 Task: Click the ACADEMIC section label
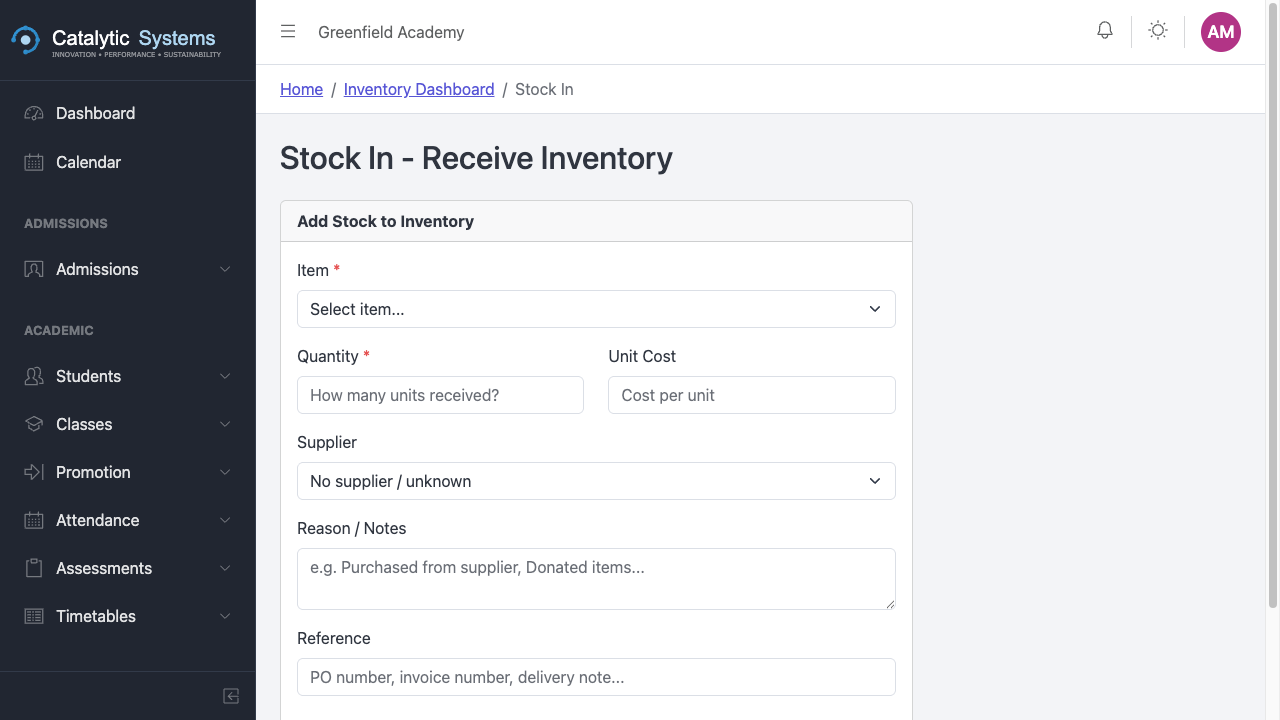coord(59,330)
